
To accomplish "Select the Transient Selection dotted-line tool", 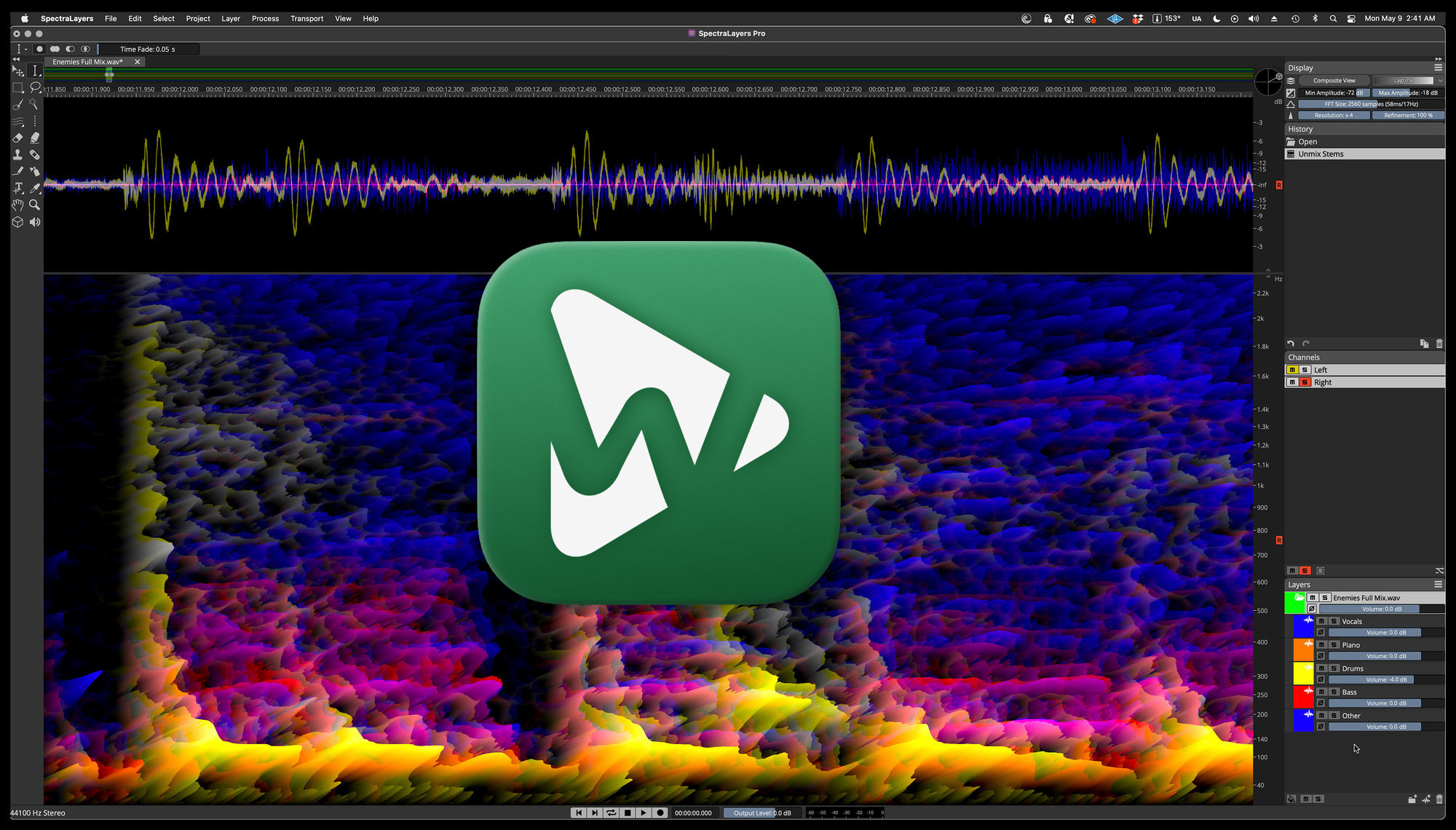I will (x=35, y=121).
